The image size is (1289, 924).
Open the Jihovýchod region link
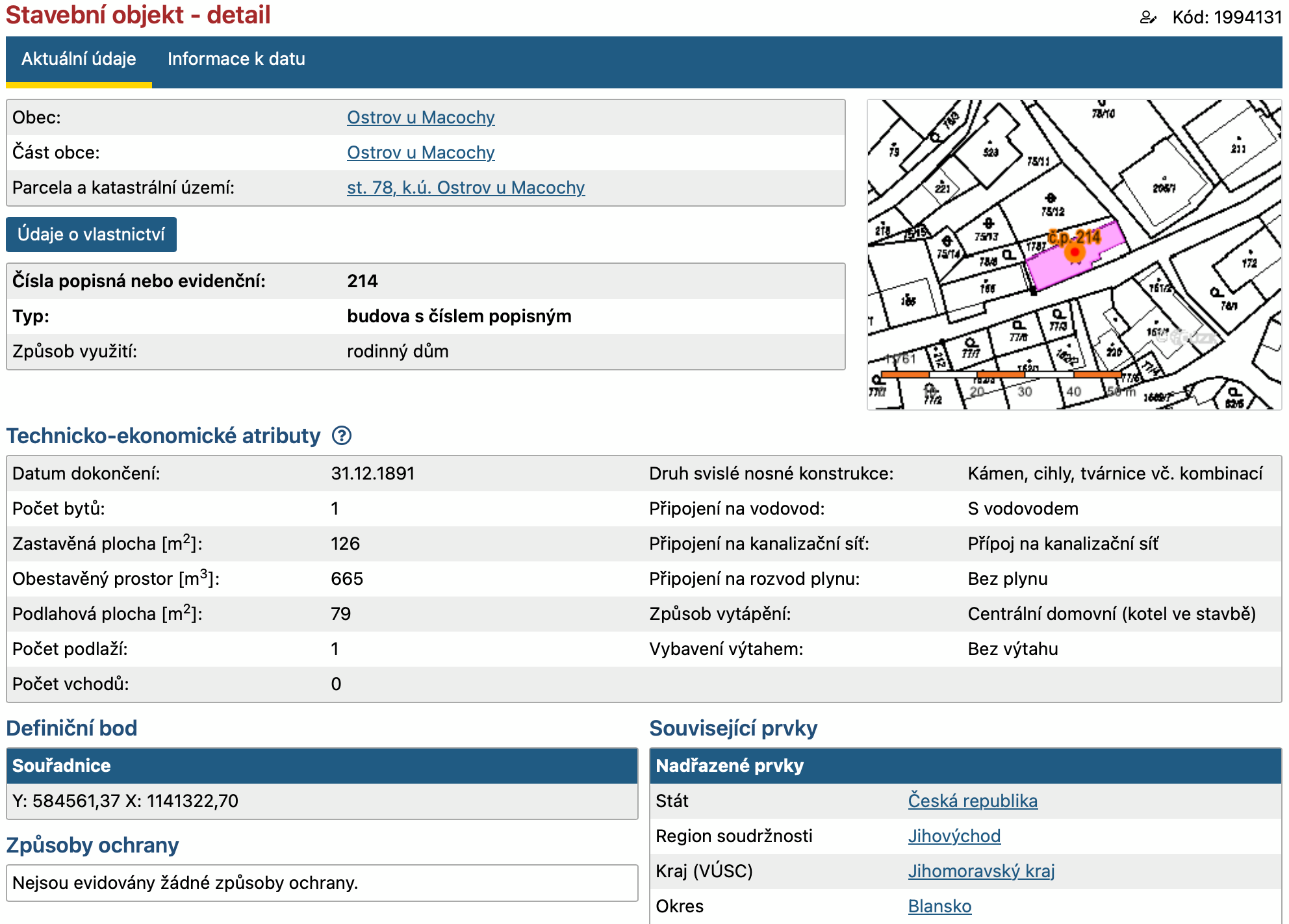click(x=954, y=836)
